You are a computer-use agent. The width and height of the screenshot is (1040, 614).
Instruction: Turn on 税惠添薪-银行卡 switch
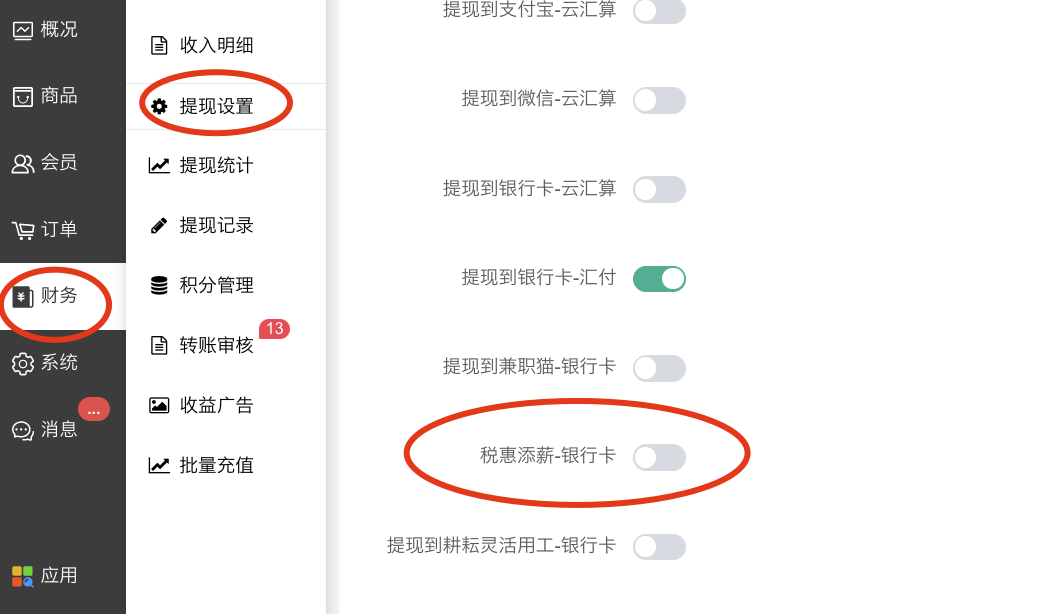point(659,457)
